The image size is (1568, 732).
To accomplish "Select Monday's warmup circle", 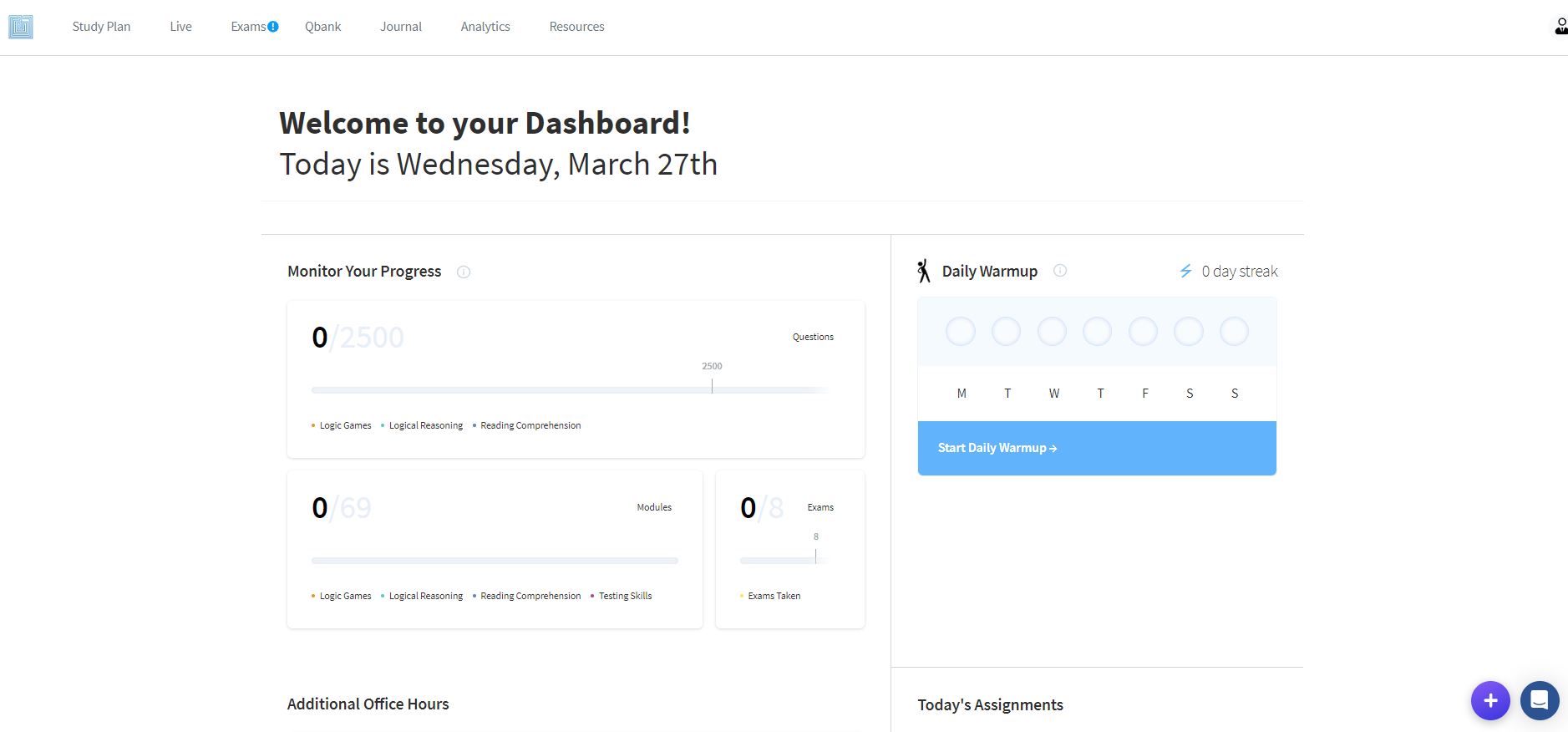I will pos(961,332).
